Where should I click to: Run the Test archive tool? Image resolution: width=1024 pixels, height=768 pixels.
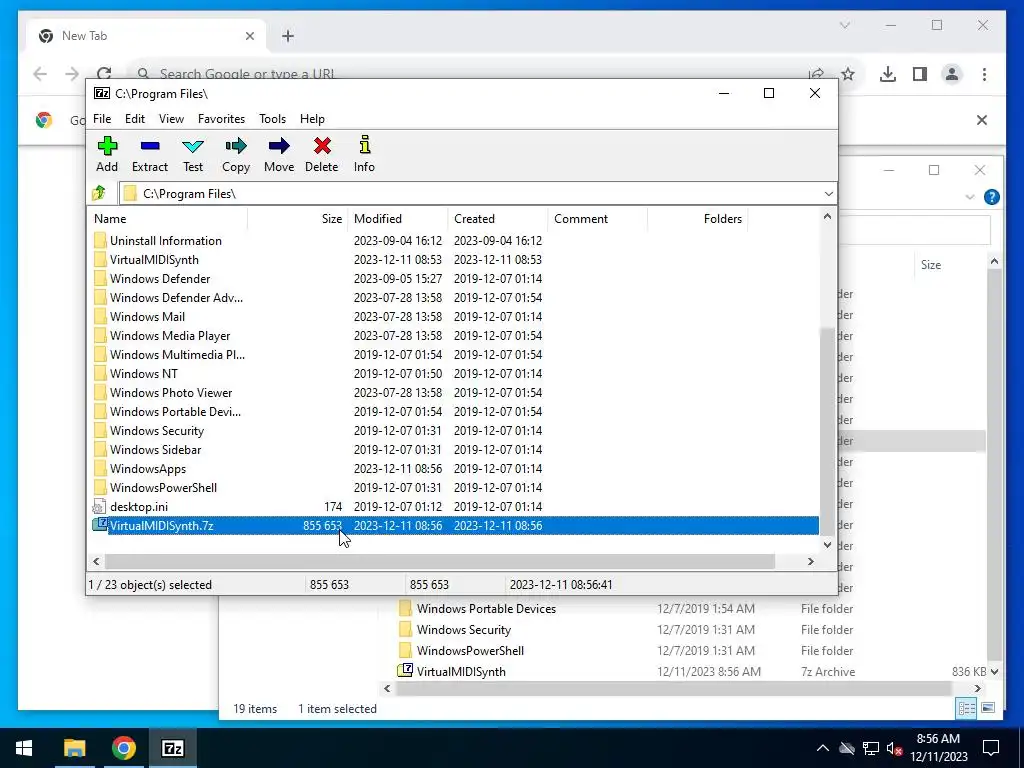193,154
